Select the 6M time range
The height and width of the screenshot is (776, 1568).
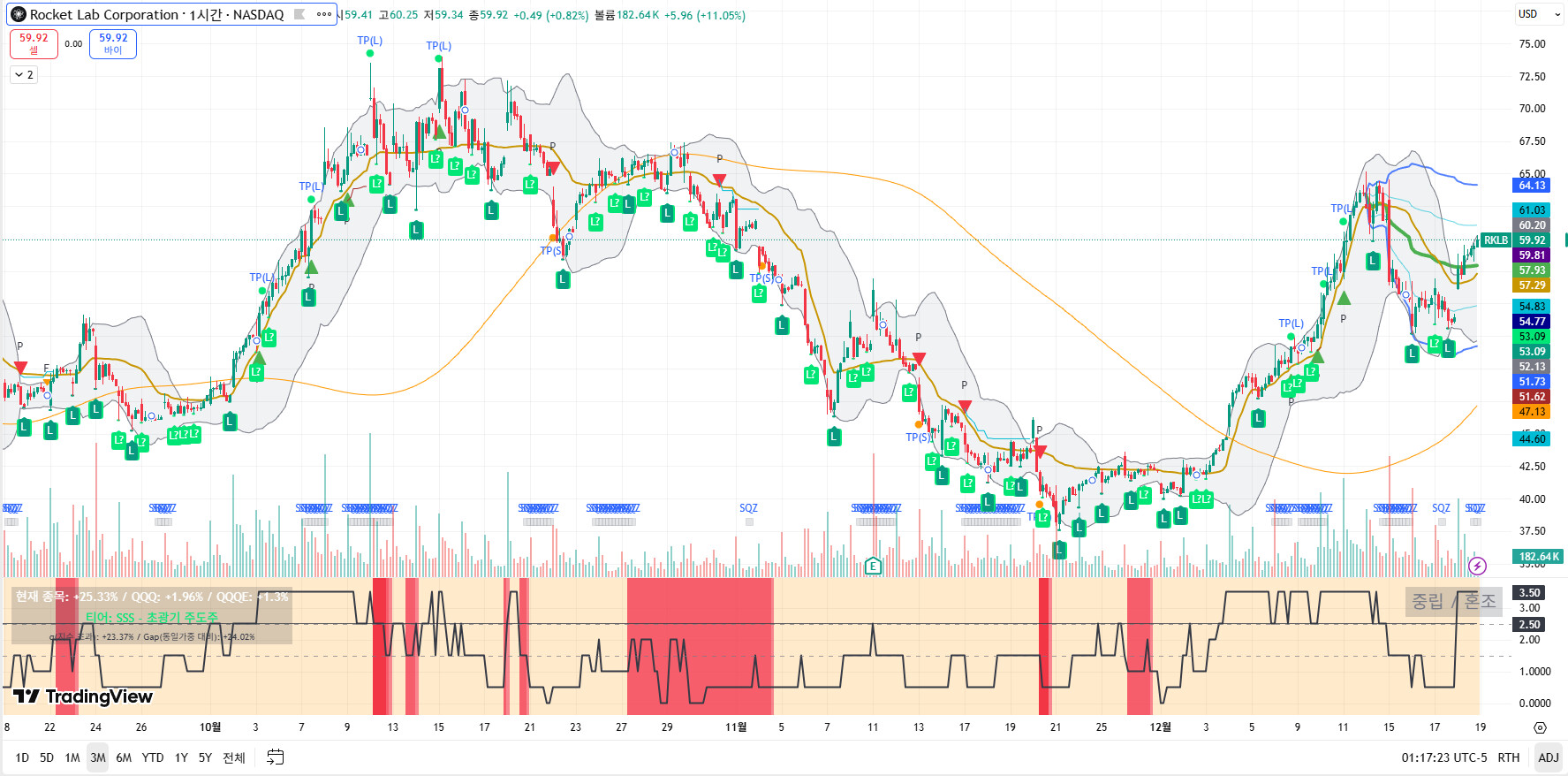(x=124, y=757)
